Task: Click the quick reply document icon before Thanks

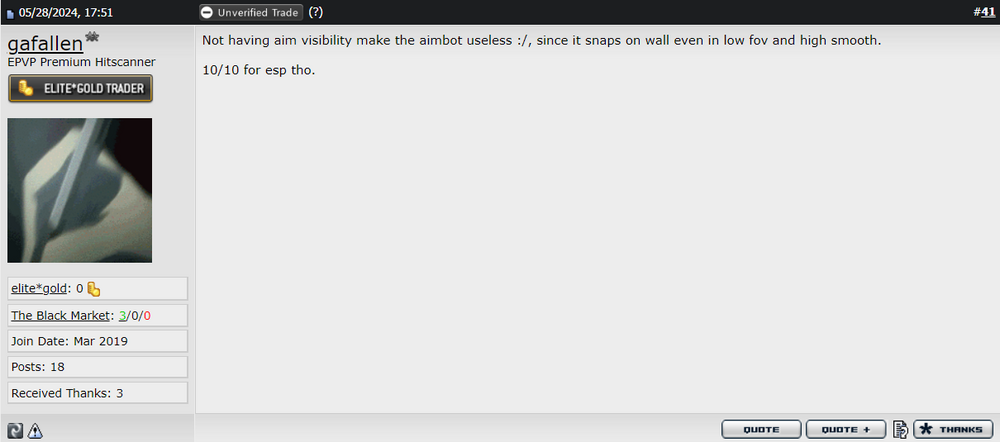Action: [x=900, y=429]
